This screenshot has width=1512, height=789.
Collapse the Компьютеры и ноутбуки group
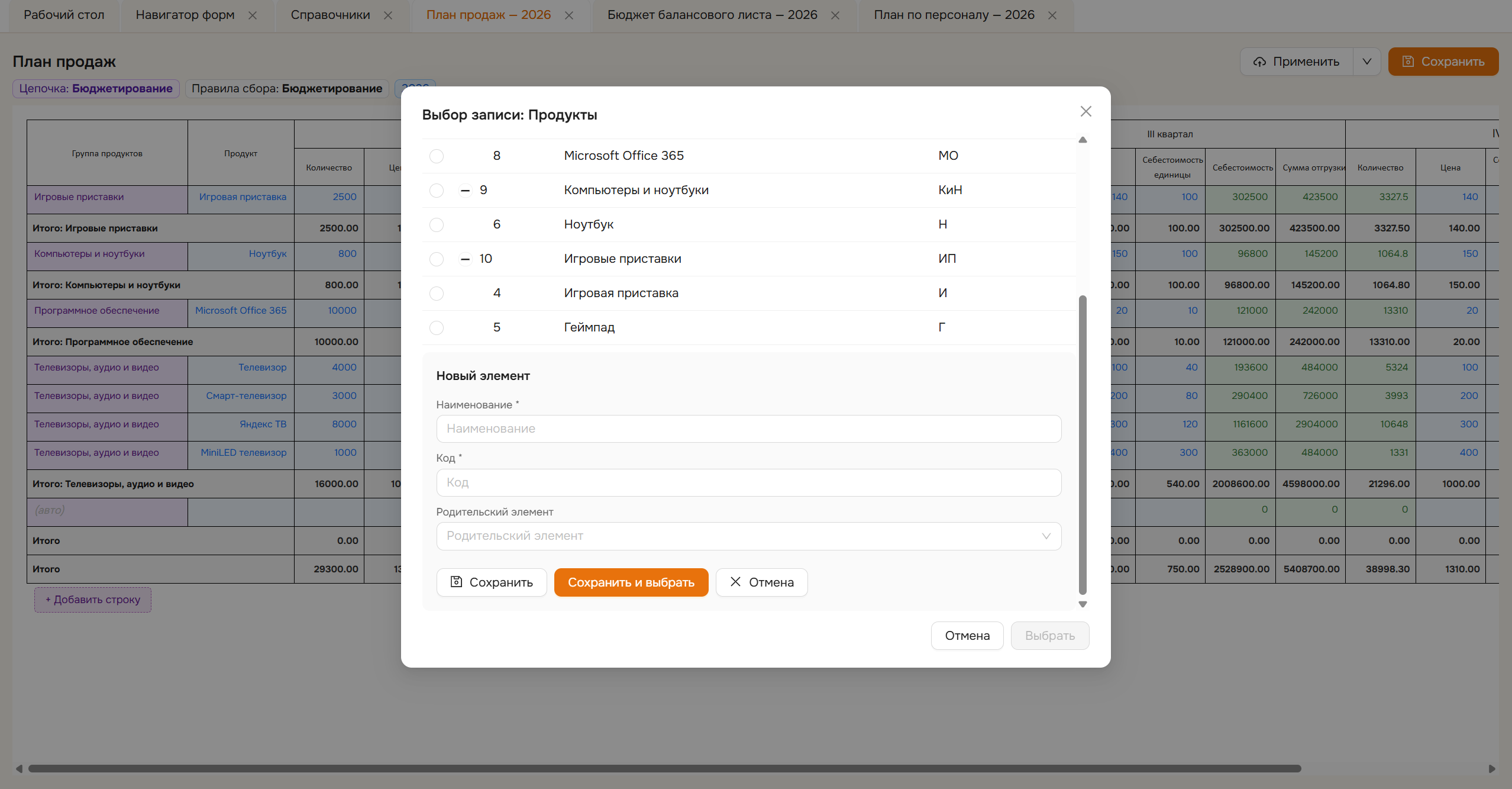466,191
